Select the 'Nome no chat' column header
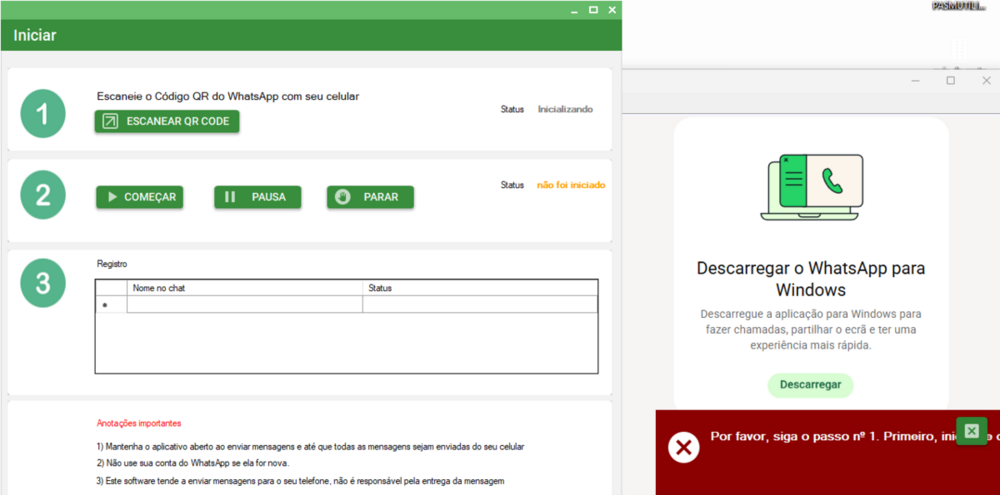The height and width of the screenshot is (495, 1000). (x=244, y=288)
